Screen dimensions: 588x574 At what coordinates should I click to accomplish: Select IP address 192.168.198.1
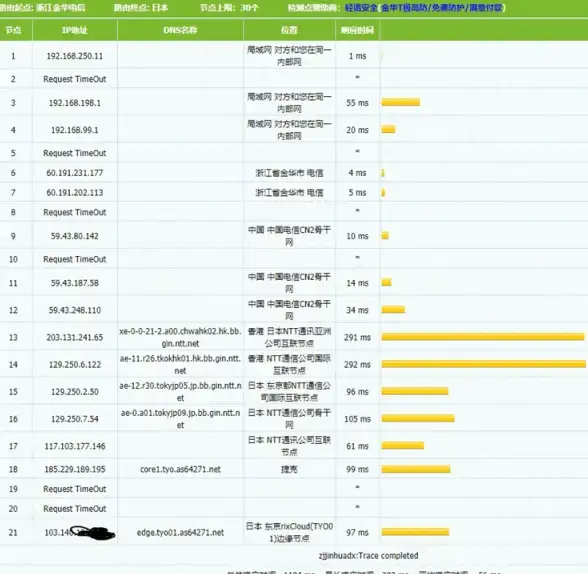coord(75,103)
